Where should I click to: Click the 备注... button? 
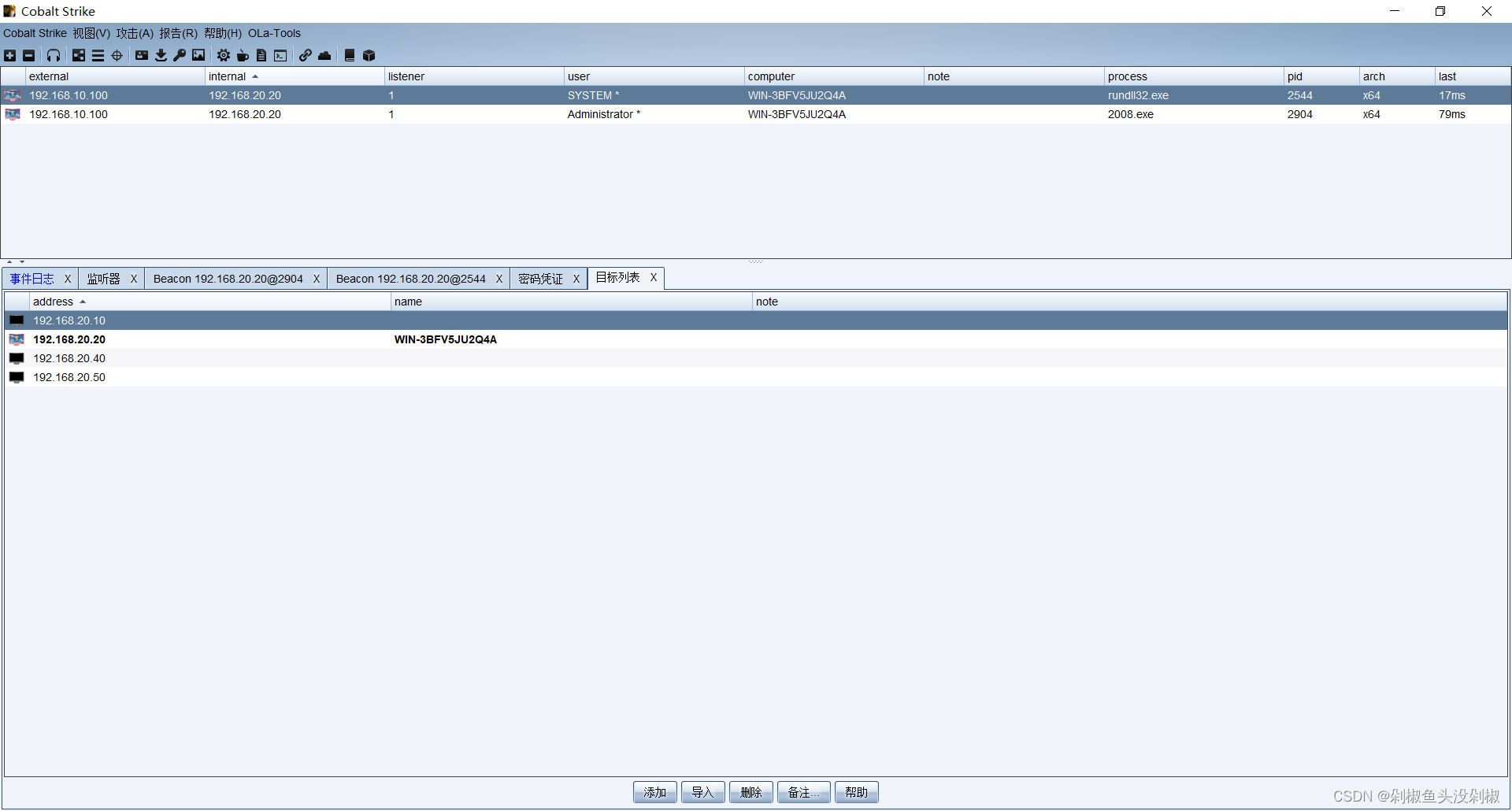pyautogui.click(x=804, y=792)
